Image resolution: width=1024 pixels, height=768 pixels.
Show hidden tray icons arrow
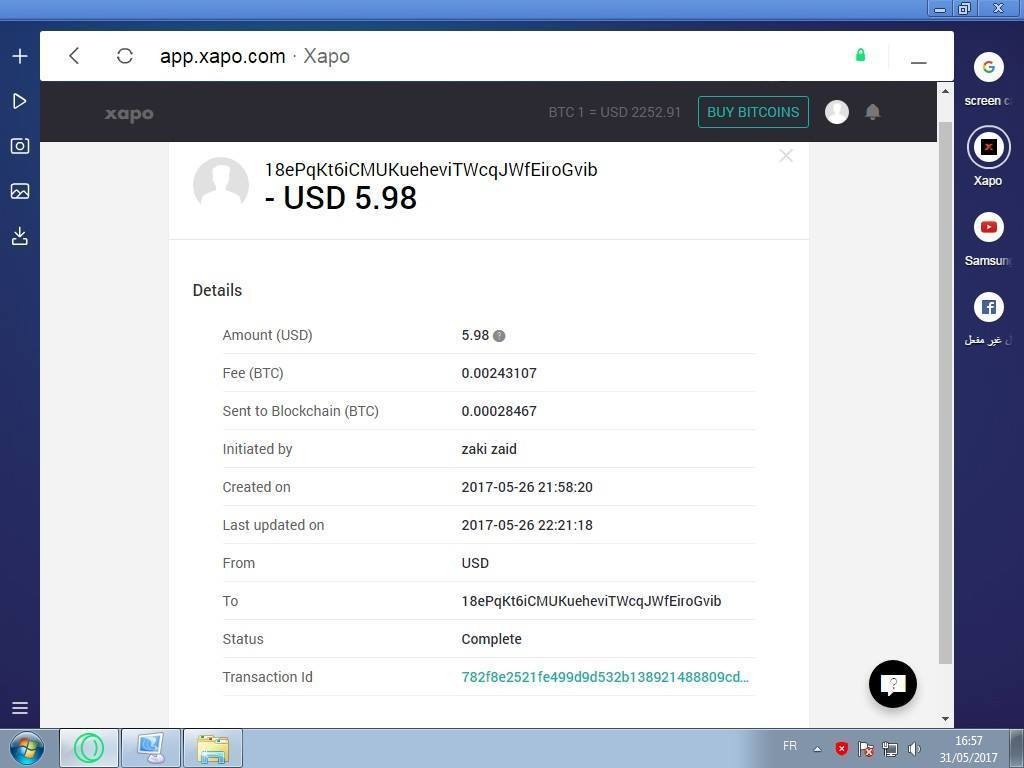[x=817, y=749]
